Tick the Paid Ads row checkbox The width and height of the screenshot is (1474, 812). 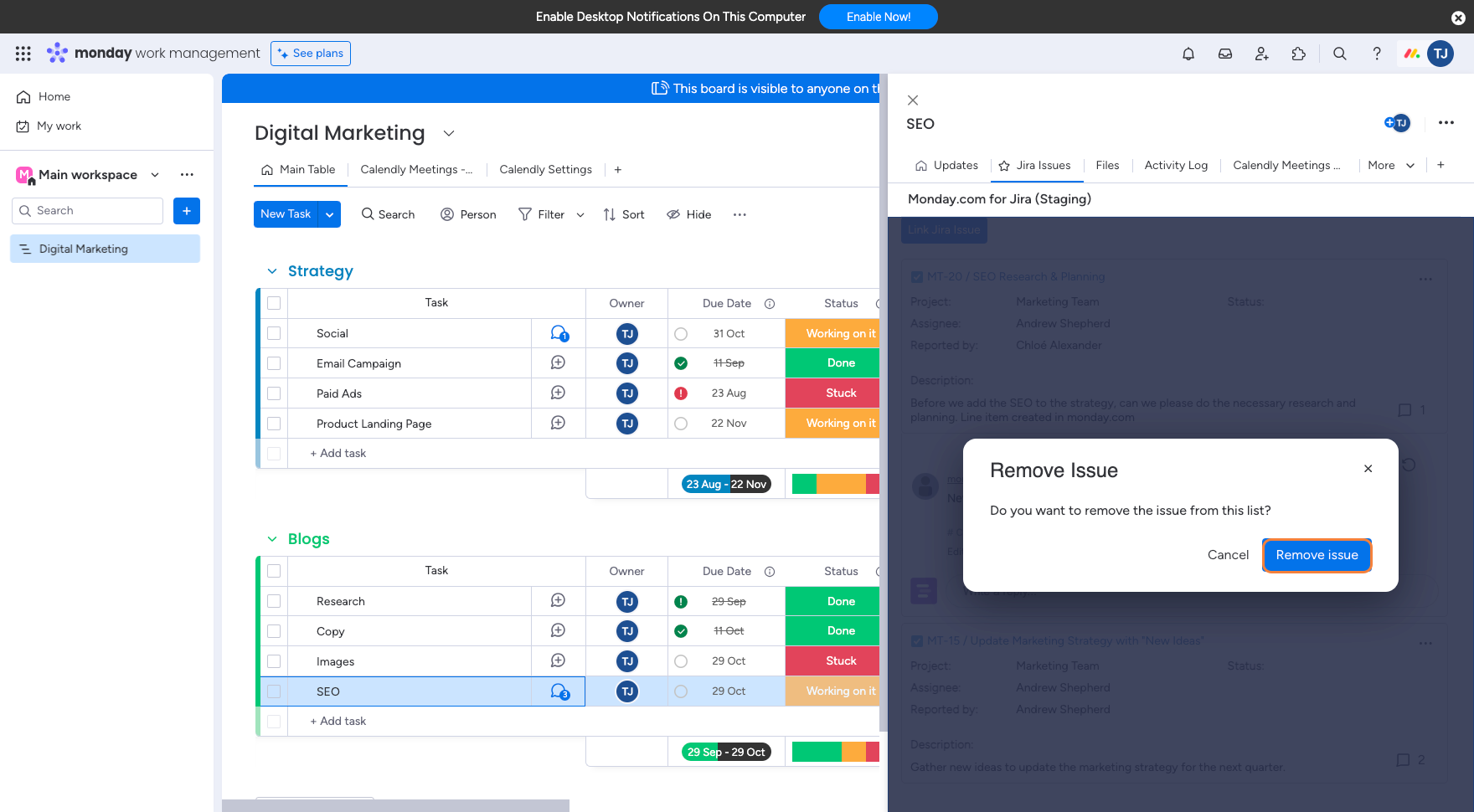[x=274, y=393]
